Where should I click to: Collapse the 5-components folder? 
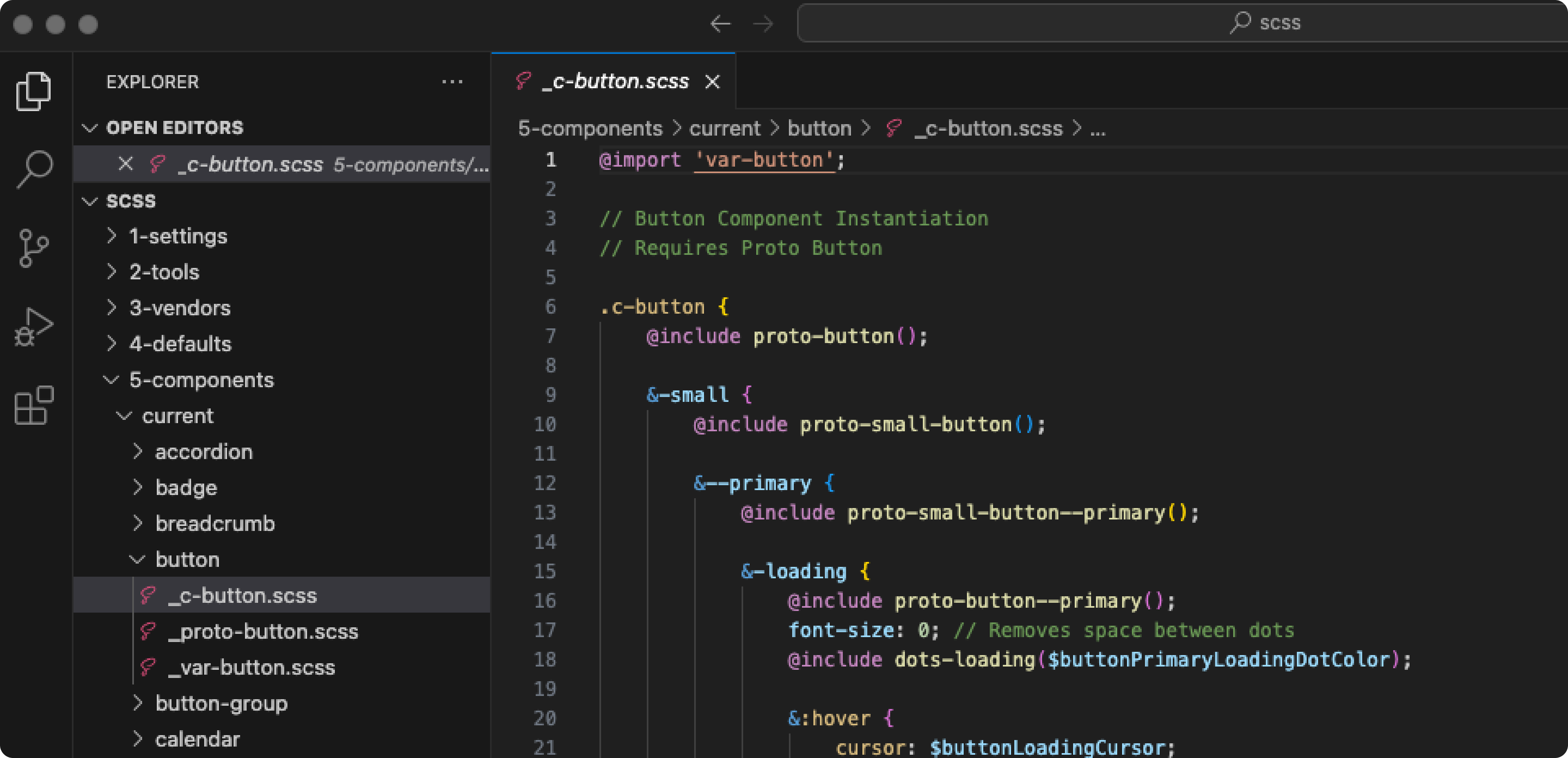pyautogui.click(x=201, y=380)
